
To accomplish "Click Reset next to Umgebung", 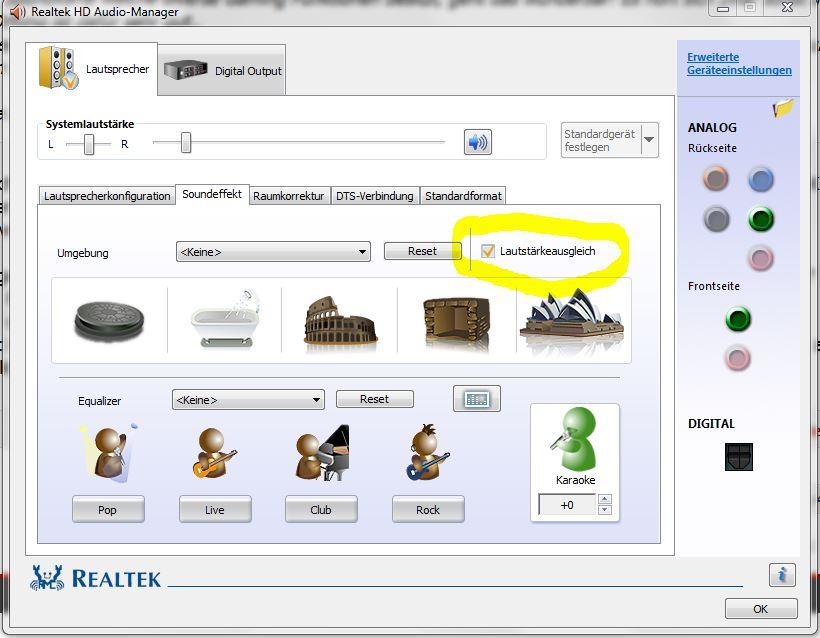I will point(423,251).
